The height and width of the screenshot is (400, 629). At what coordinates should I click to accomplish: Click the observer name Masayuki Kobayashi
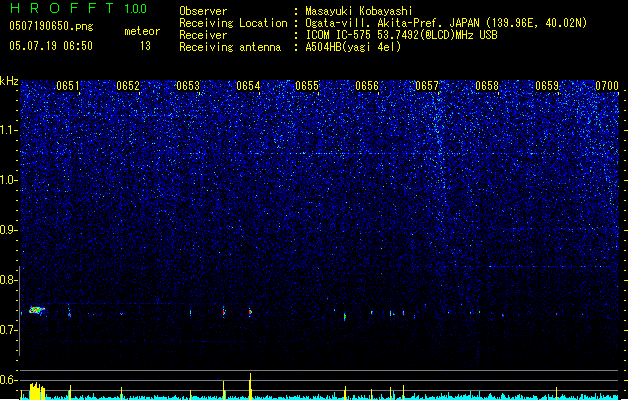click(359, 11)
